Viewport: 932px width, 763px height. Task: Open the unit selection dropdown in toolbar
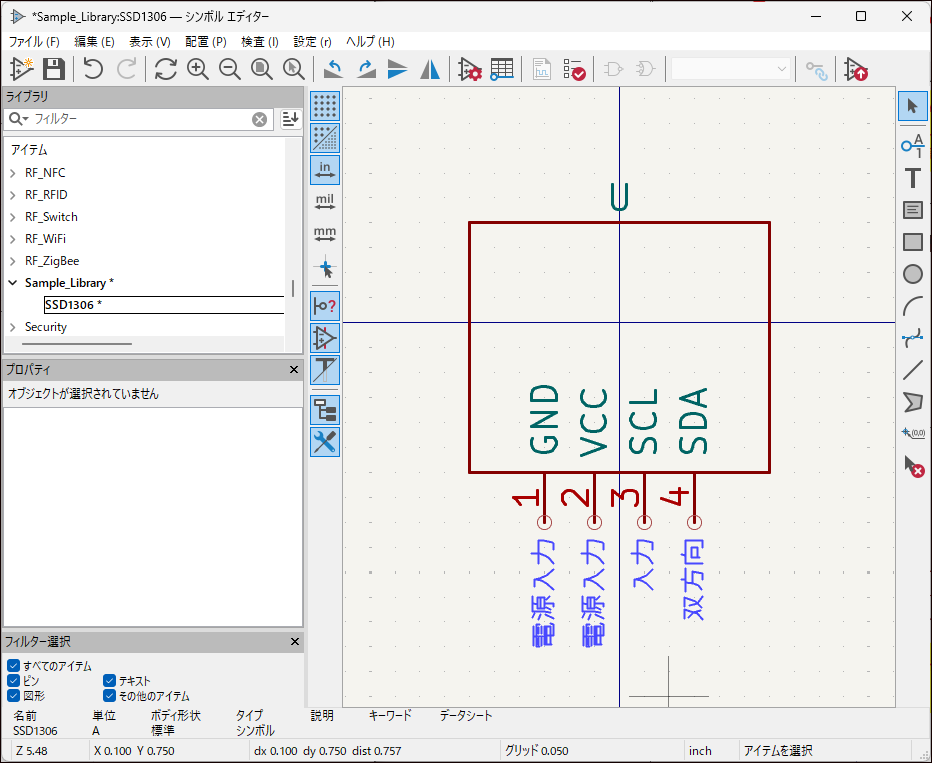[731, 69]
